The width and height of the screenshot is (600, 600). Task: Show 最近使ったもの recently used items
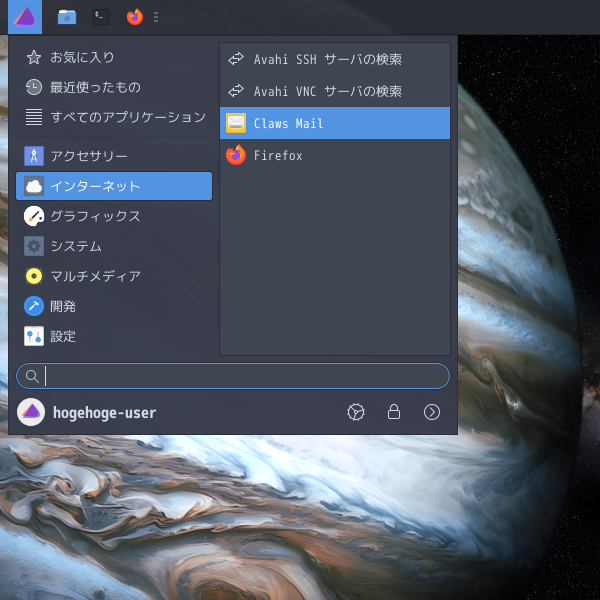pos(114,87)
